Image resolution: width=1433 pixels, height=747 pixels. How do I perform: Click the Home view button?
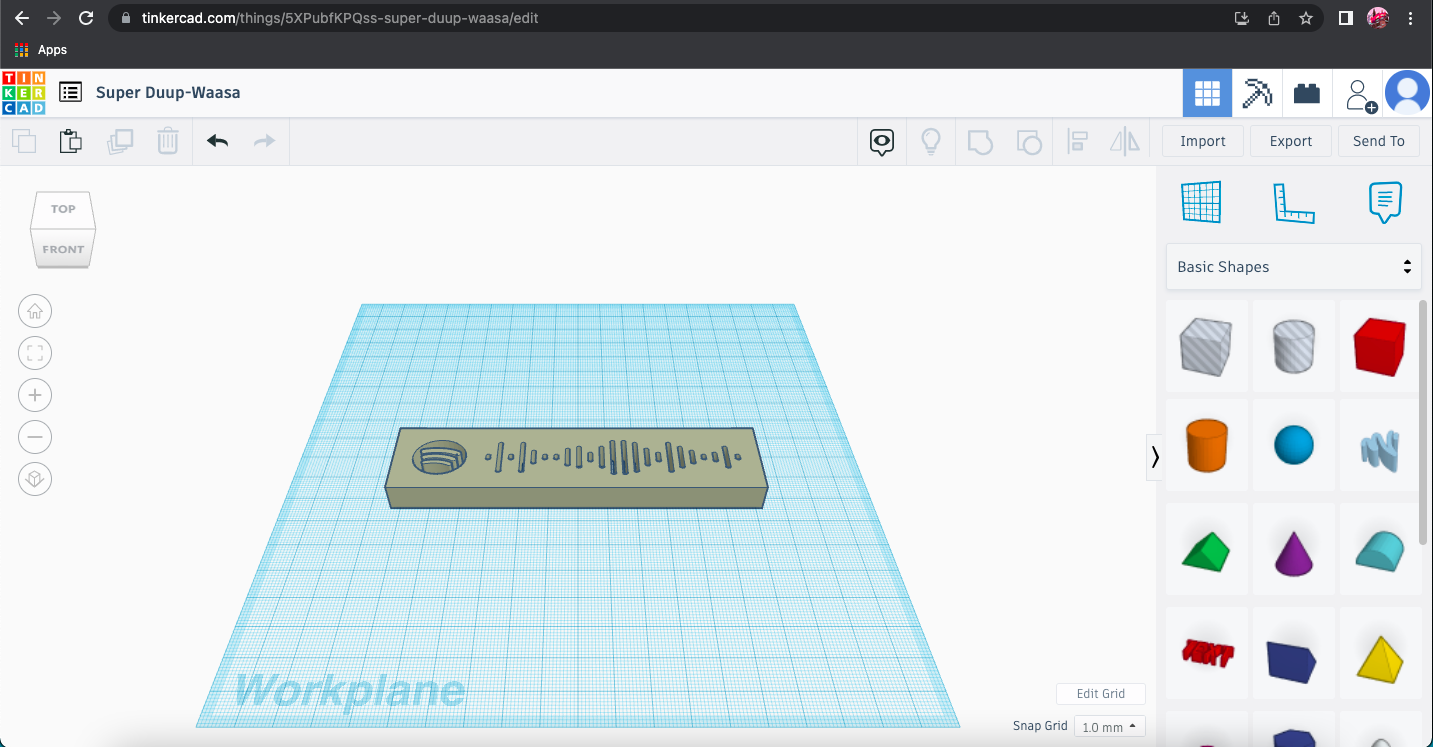click(35, 311)
